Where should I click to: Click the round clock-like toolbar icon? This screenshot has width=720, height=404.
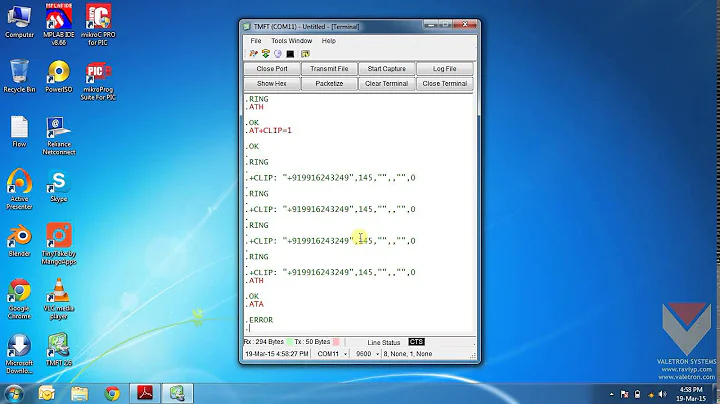(278, 54)
